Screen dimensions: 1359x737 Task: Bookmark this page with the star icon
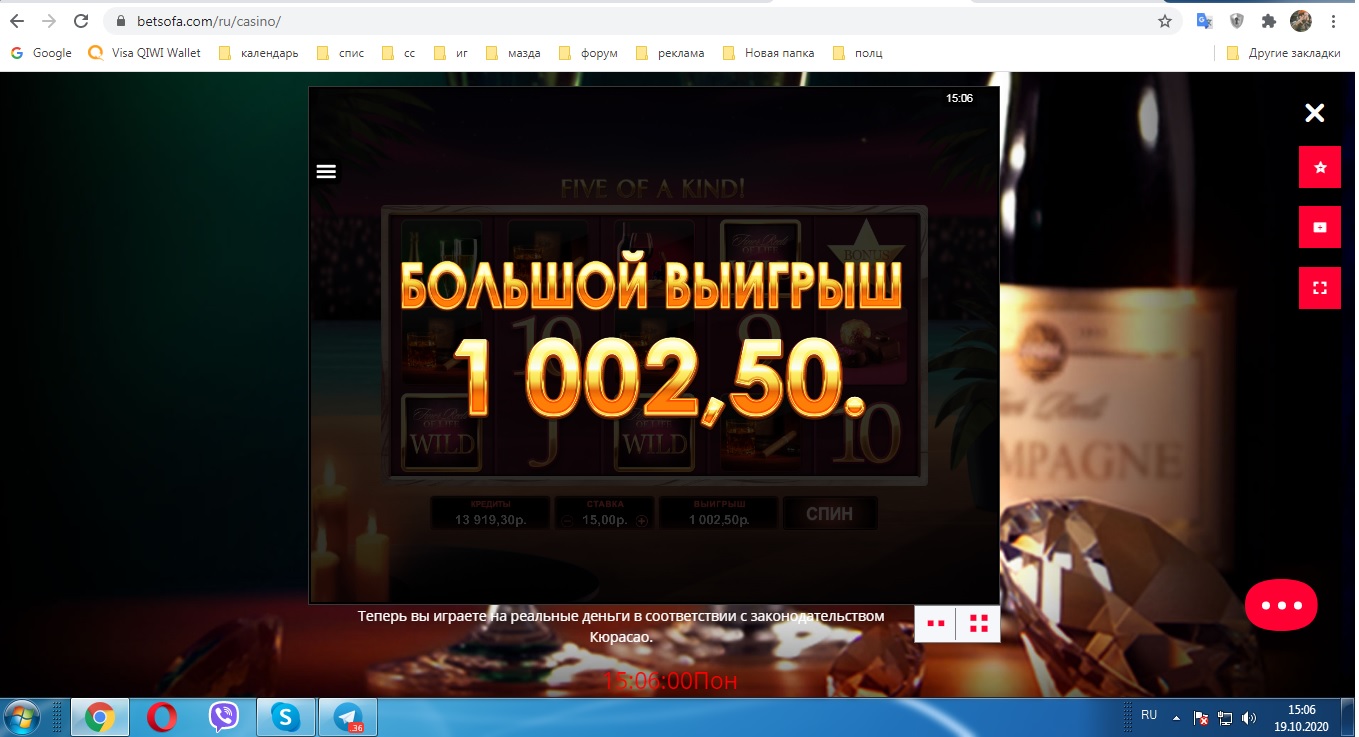click(1164, 21)
